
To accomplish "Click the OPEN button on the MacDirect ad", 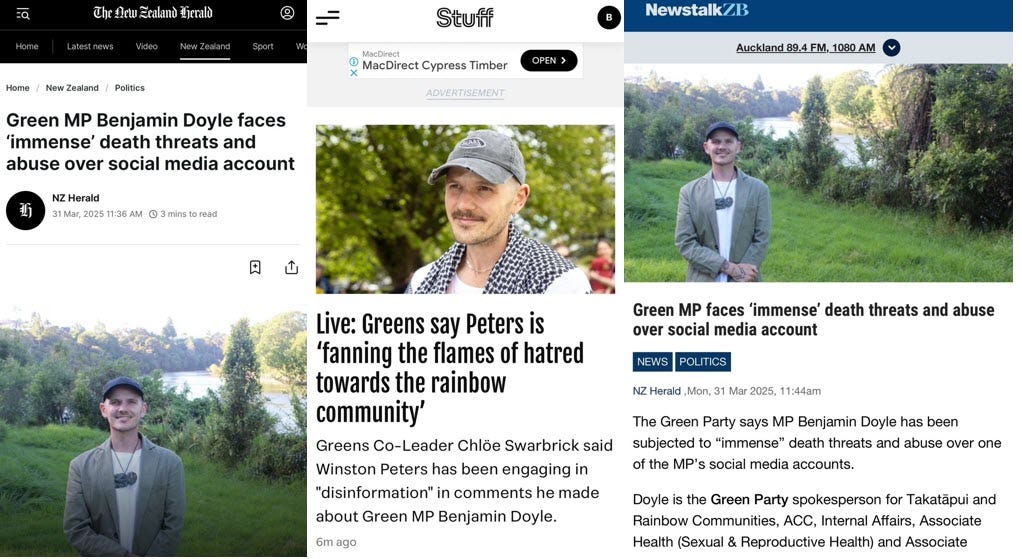I will point(549,61).
